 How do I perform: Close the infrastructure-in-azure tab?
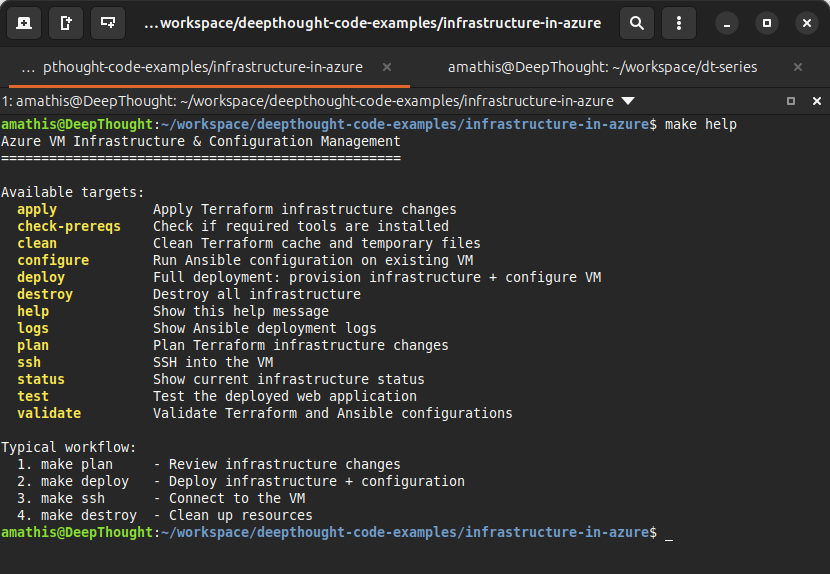[x=387, y=67]
